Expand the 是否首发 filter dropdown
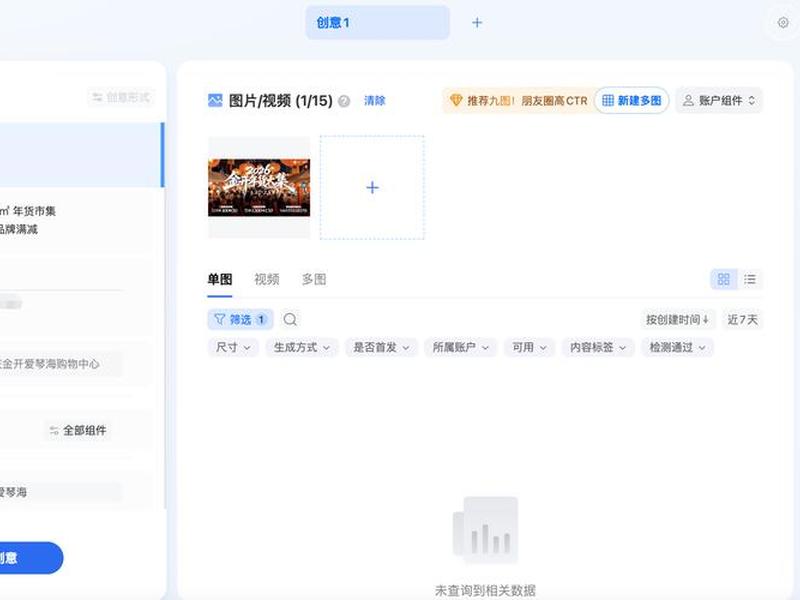Image resolution: width=800 pixels, height=600 pixels. (x=381, y=347)
